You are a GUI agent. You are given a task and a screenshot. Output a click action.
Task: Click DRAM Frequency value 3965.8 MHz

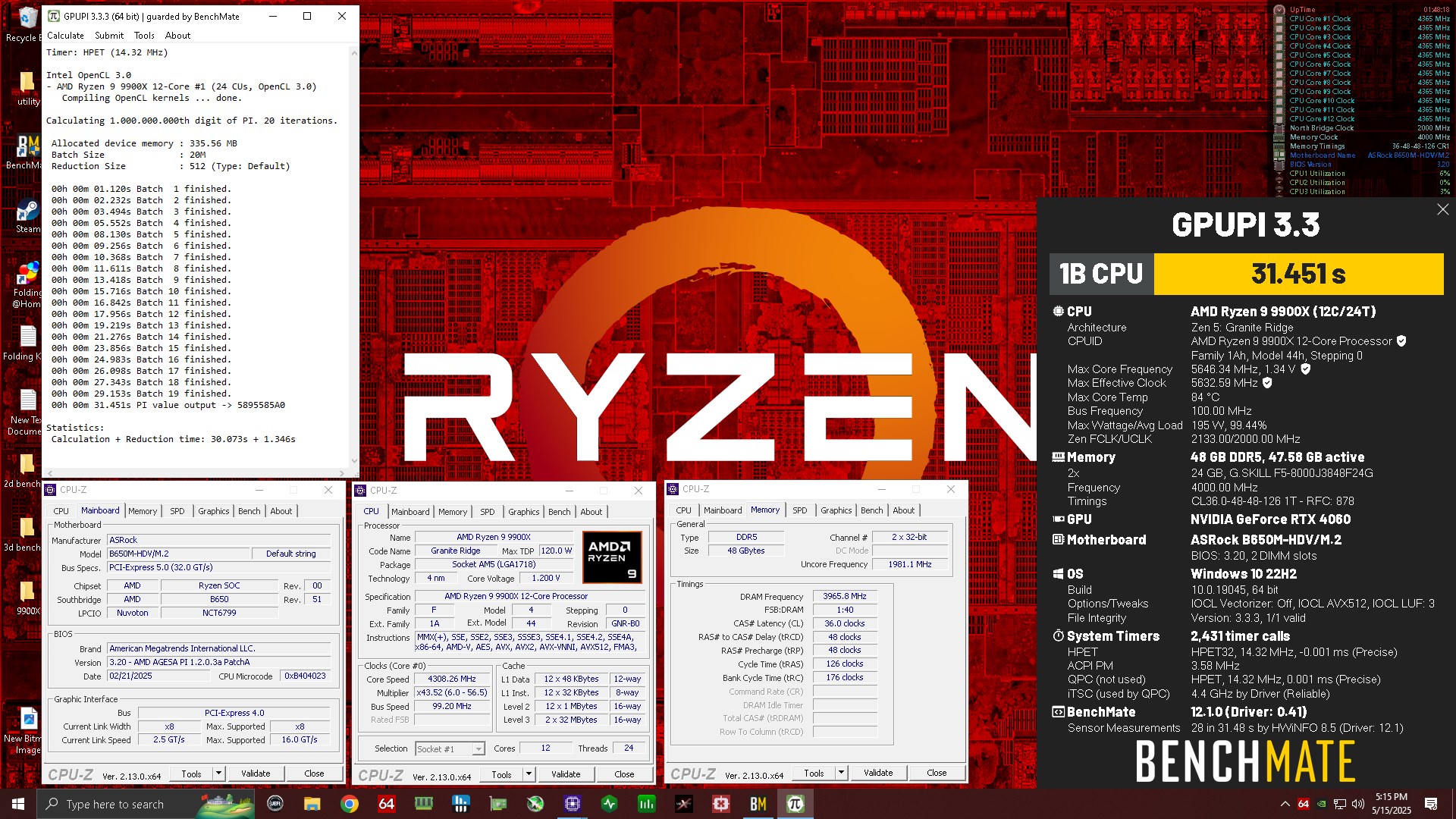coord(845,597)
